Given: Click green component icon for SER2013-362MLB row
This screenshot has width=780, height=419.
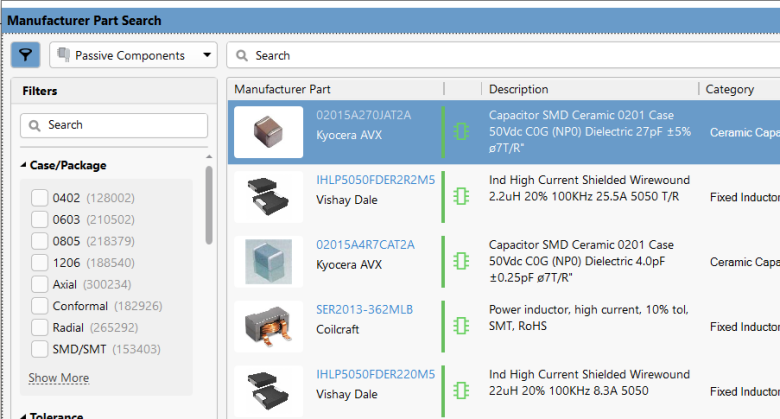Looking at the screenshot, I should (x=460, y=326).
